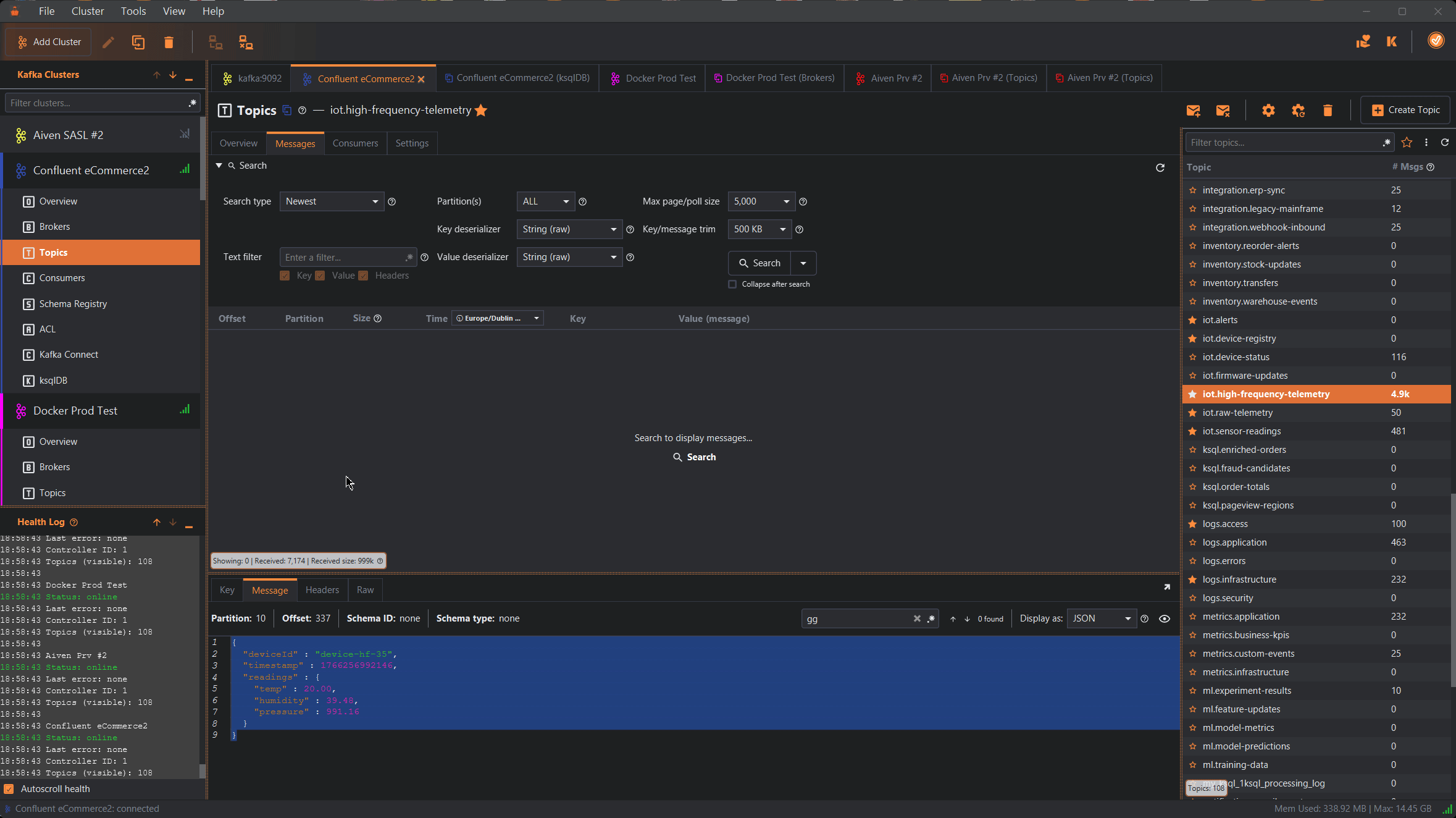Image resolution: width=1456 pixels, height=818 pixels.
Task: Click the Create Topic button
Action: [x=1405, y=109]
